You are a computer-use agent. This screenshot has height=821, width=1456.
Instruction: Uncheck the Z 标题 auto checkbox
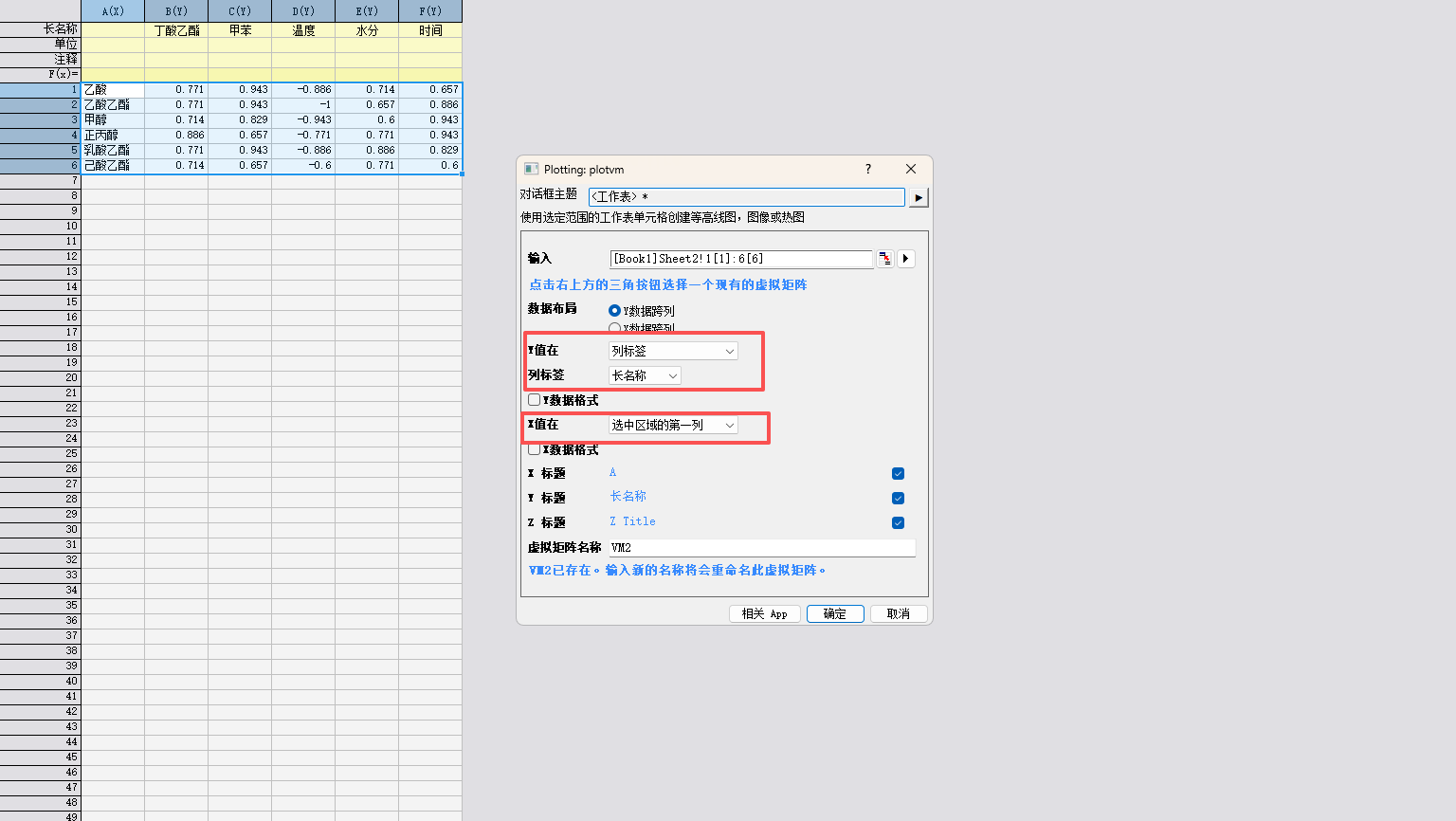coord(898,523)
